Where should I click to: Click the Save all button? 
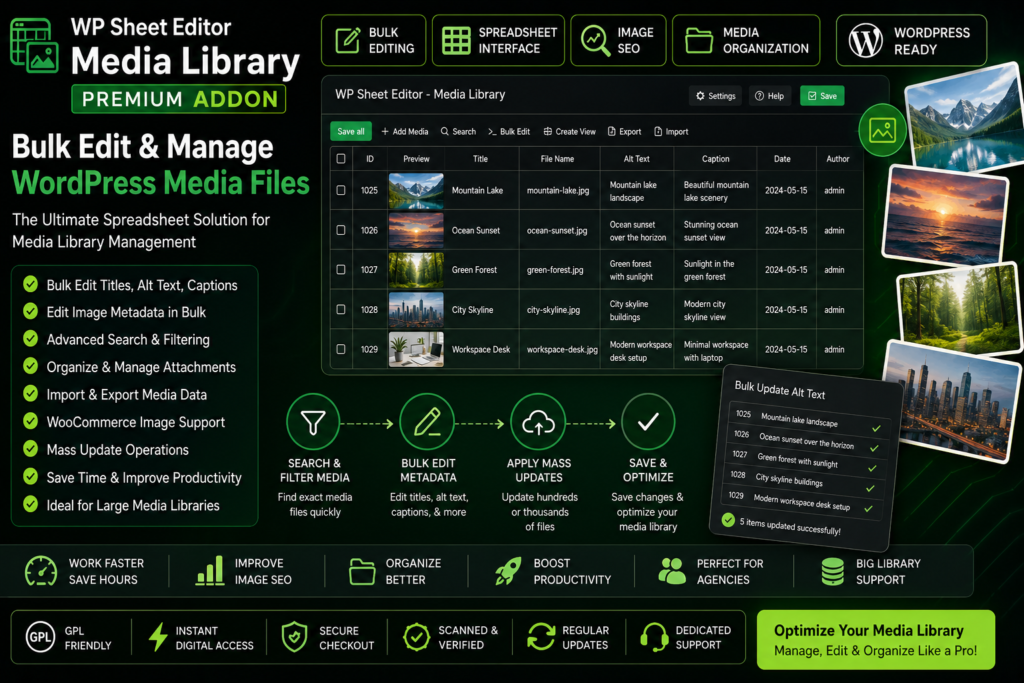point(351,131)
